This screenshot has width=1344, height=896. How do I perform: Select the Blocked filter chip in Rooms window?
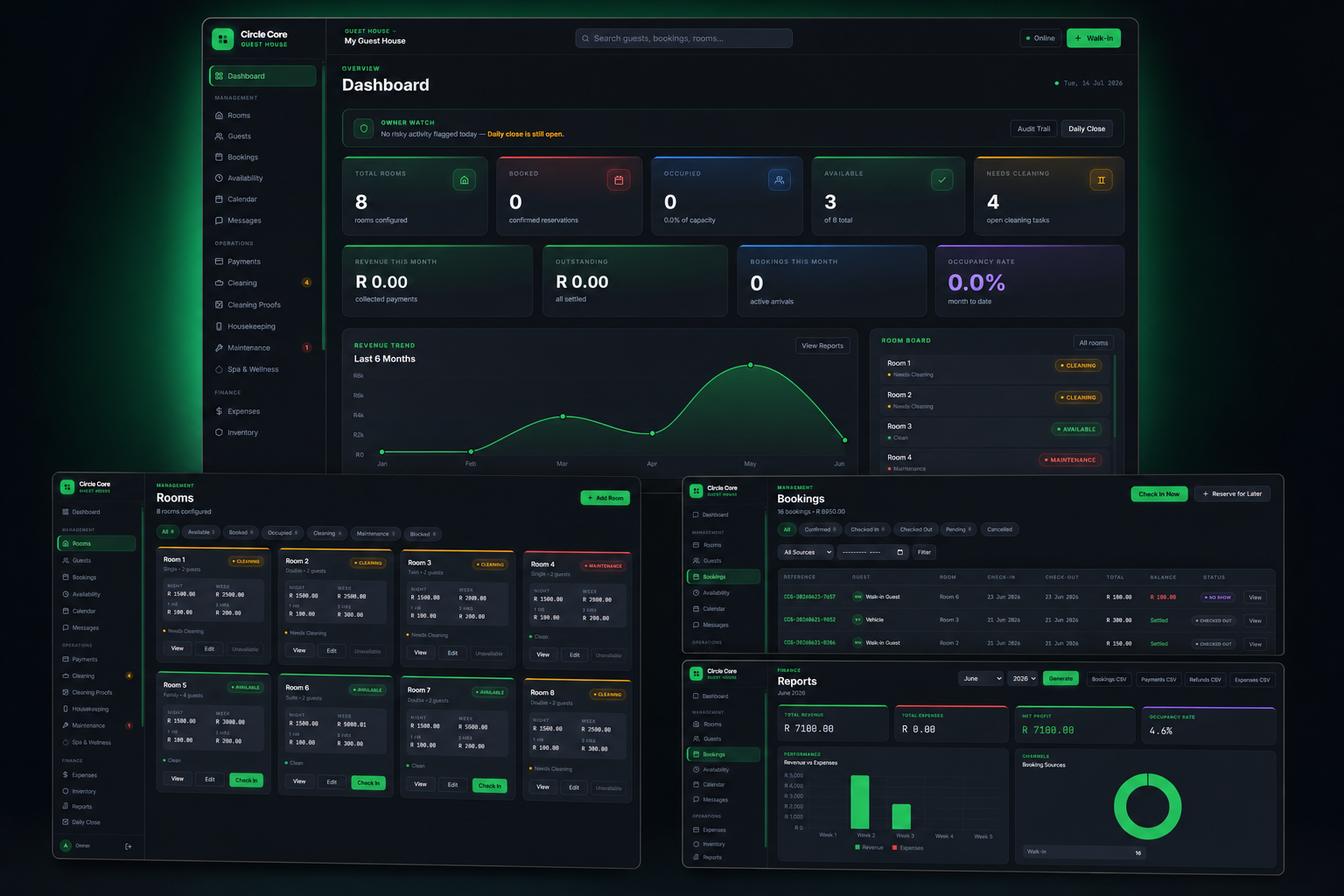tap(423, 534)
